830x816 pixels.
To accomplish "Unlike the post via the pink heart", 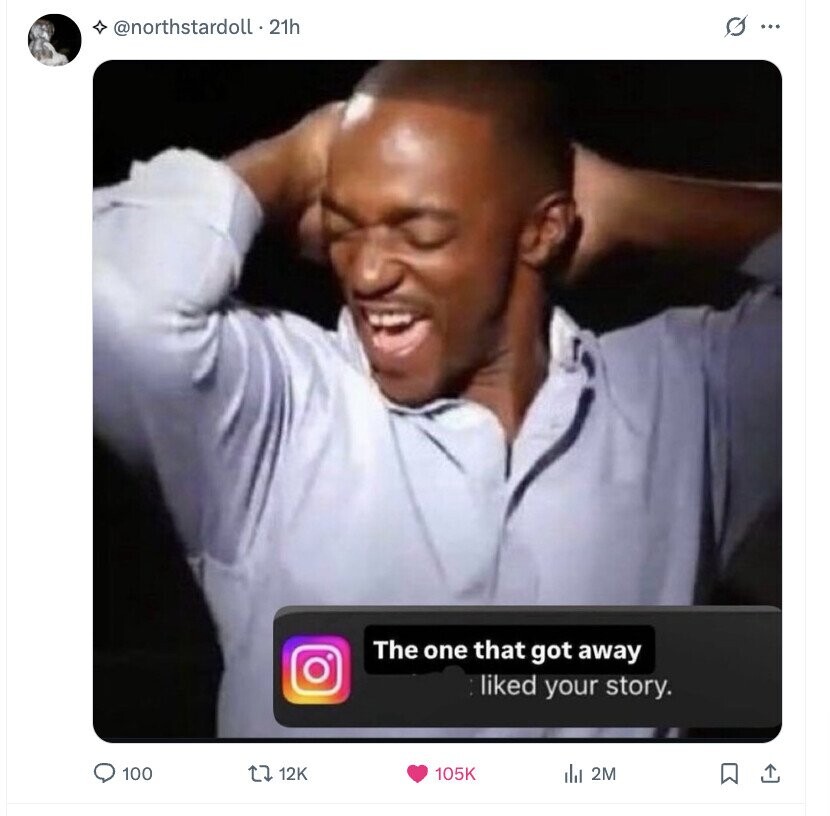I will point(419,773).
